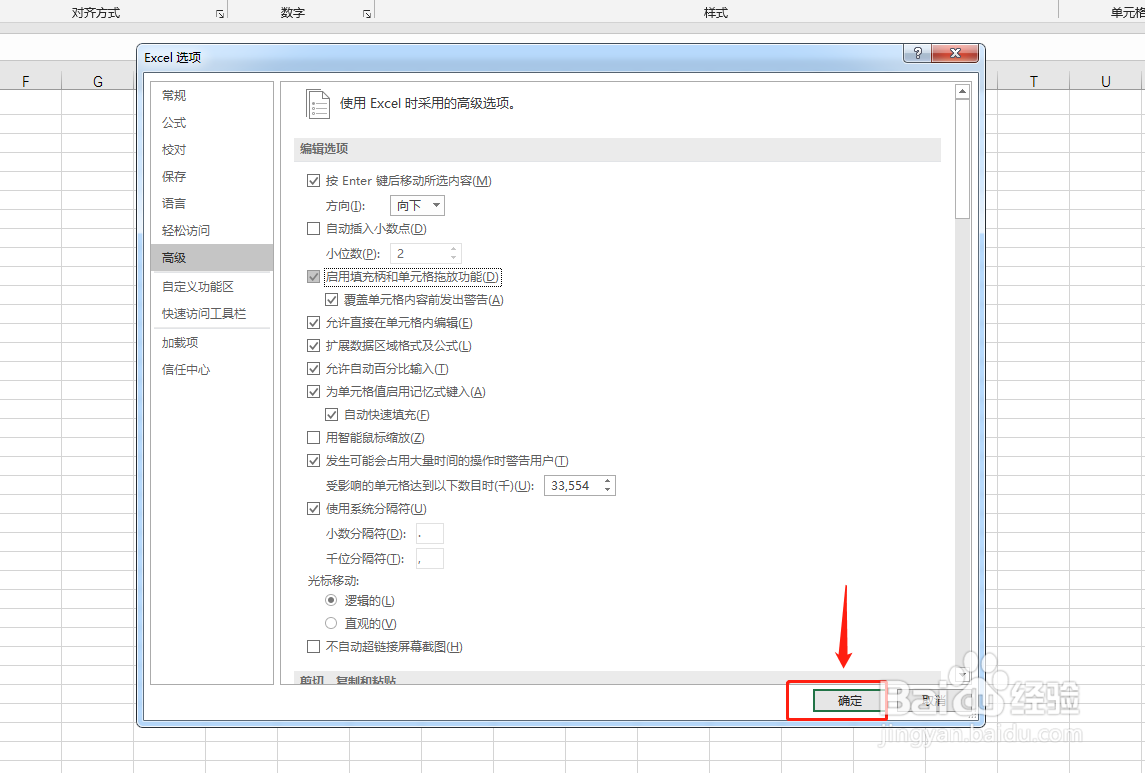Click the help question mark button

(917, 53)
